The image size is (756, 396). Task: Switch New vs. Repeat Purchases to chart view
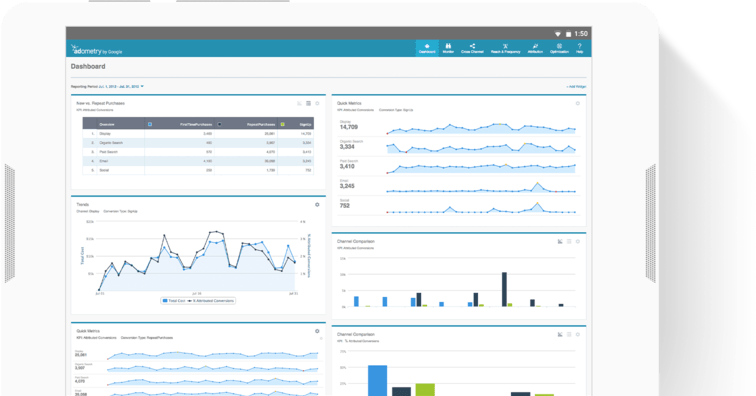[x=299, y=103]
